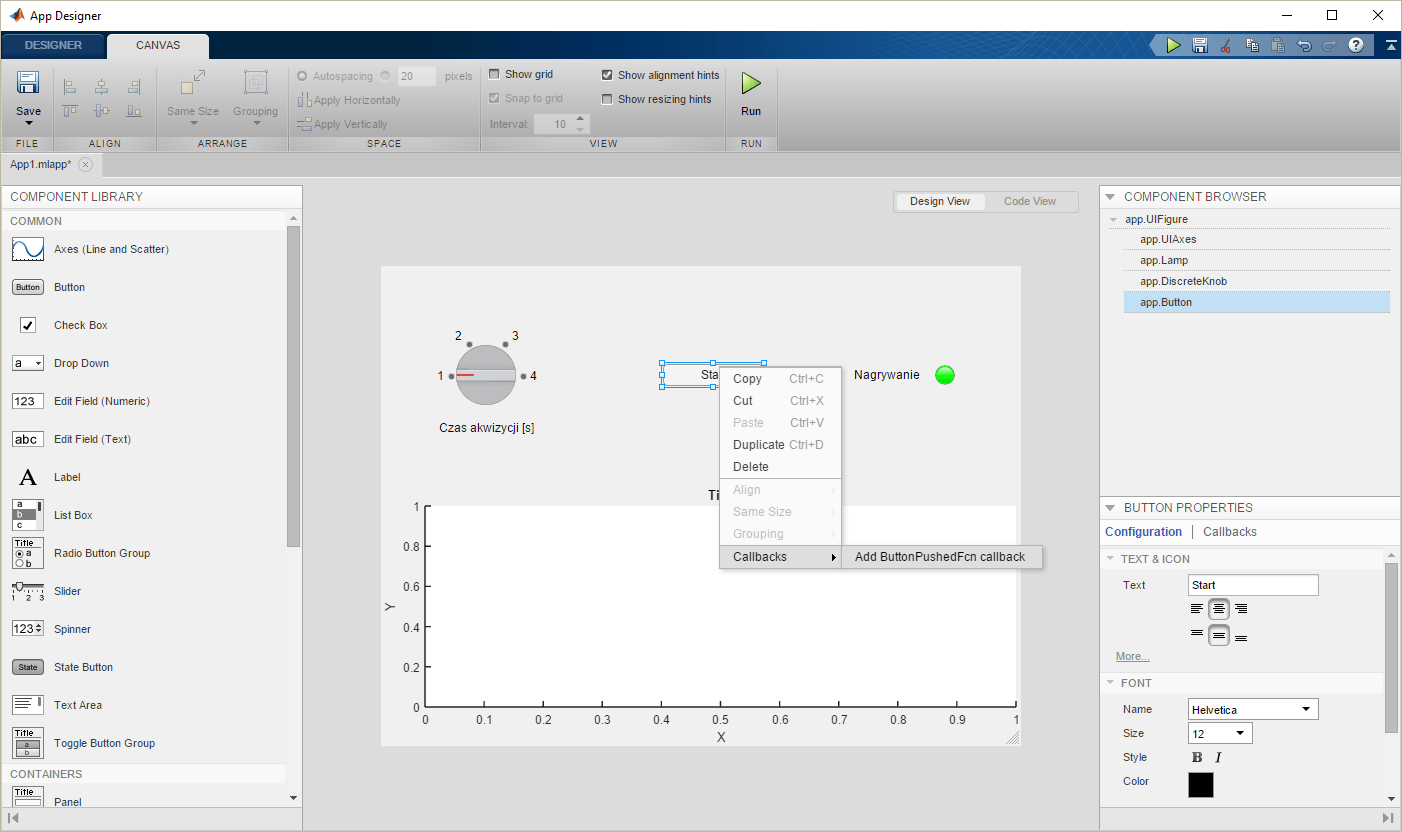
Task: Apply italic font style in Button properties
Action: tap(1217, 757)
